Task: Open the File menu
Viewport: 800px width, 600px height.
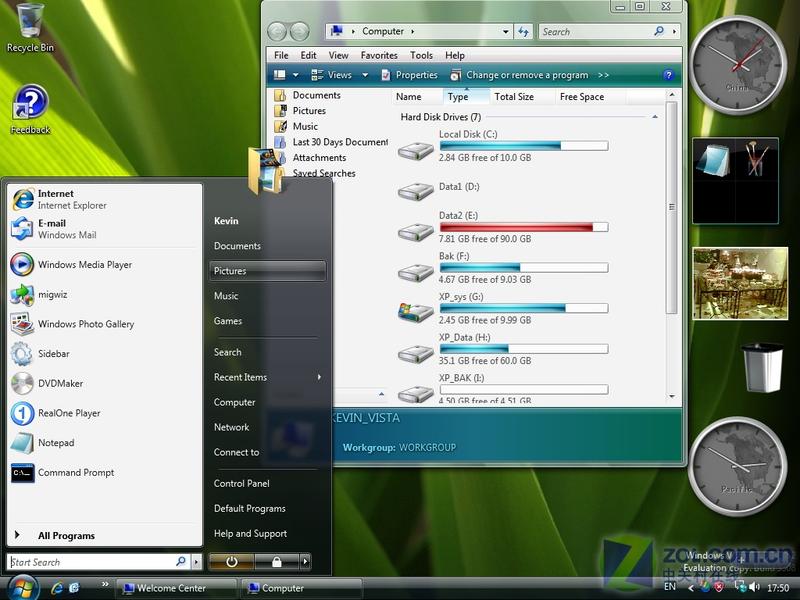Action: 281,55
